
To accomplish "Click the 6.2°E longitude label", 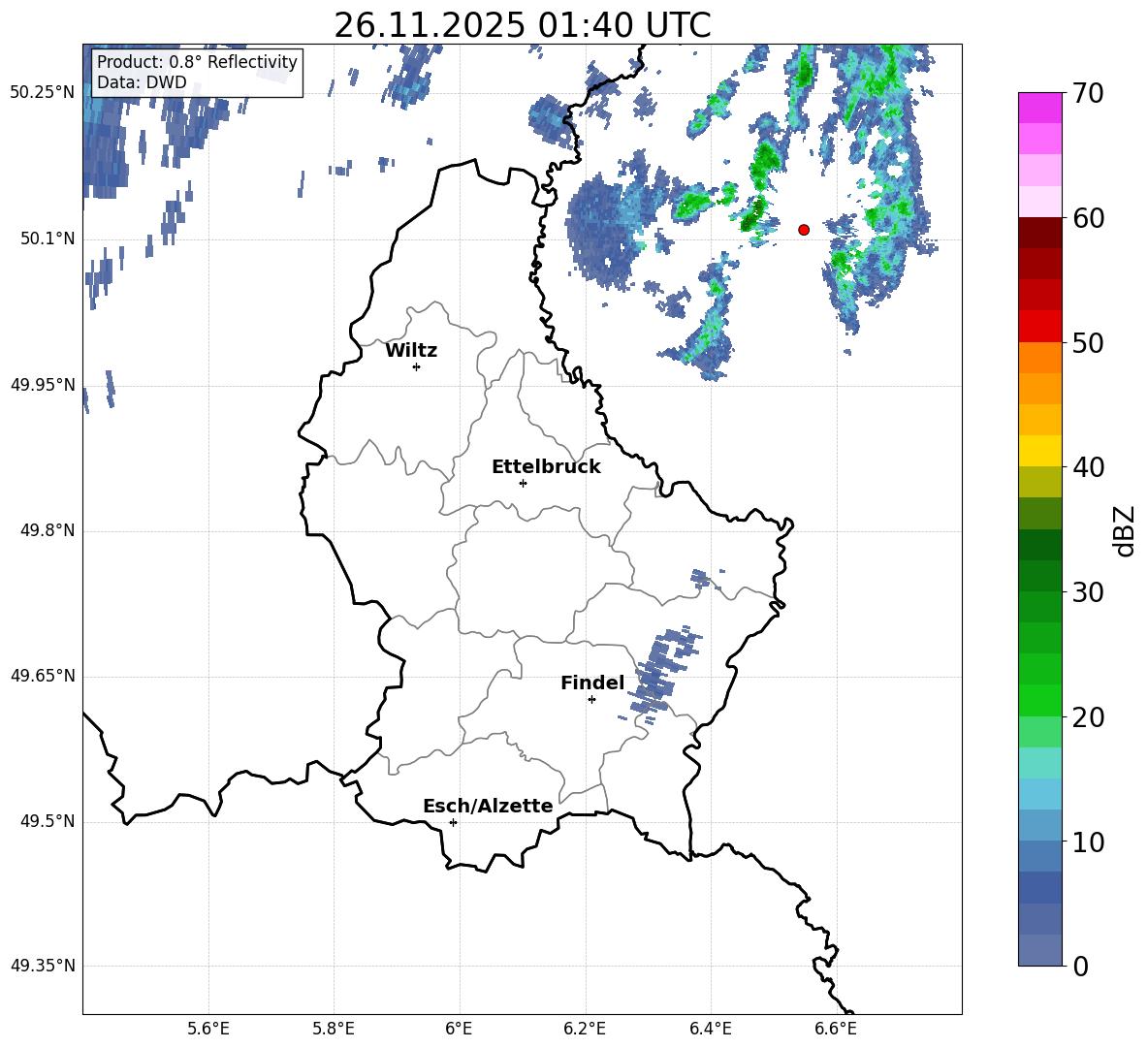I will click(x=585, y=1029).
